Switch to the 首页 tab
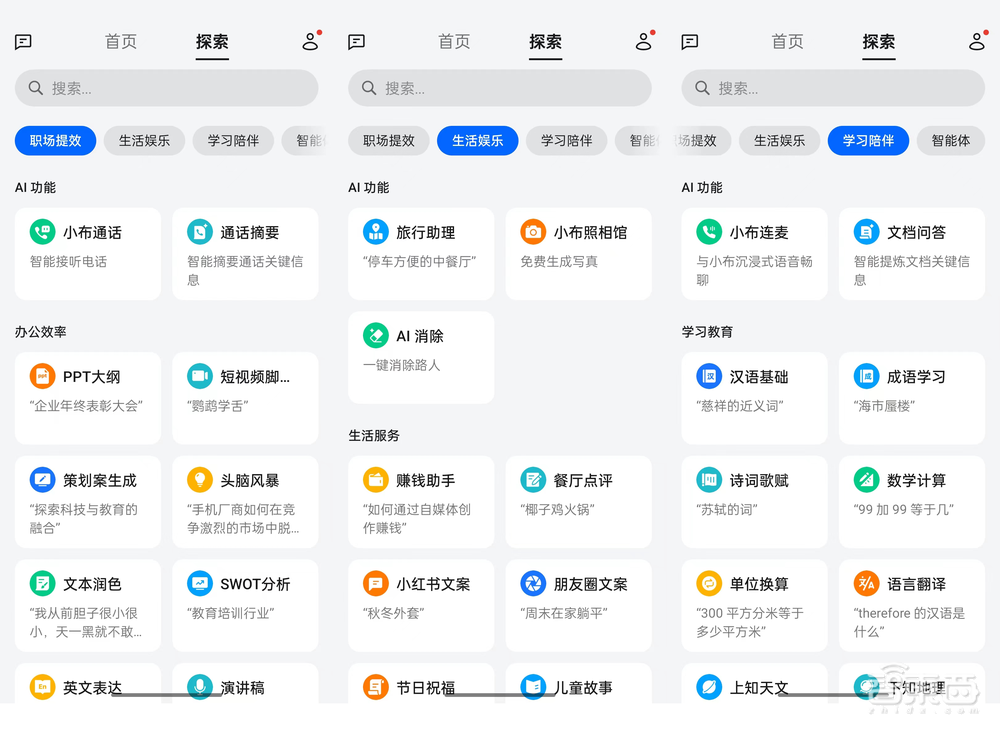This screenshot has height=733, width=1000. pos(120,42)
